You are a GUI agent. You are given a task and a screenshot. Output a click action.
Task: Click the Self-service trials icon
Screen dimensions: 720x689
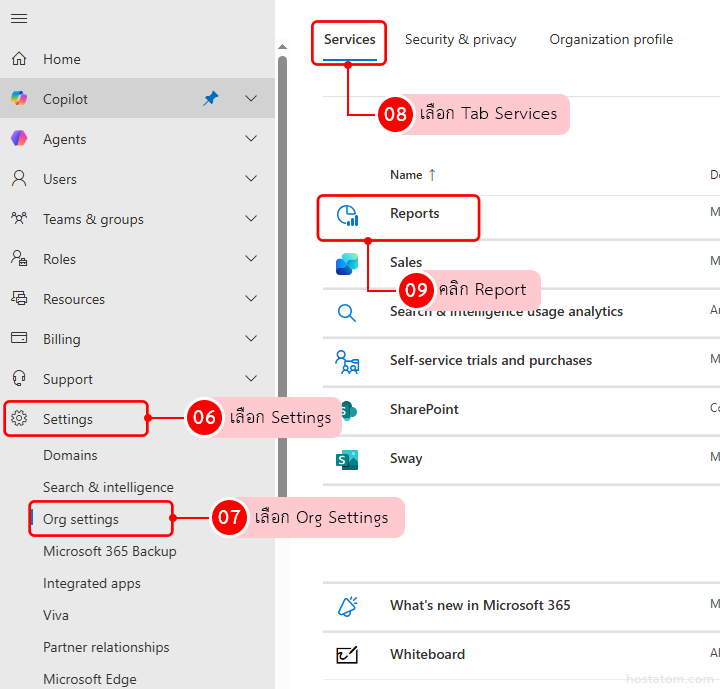click(347, 361)
